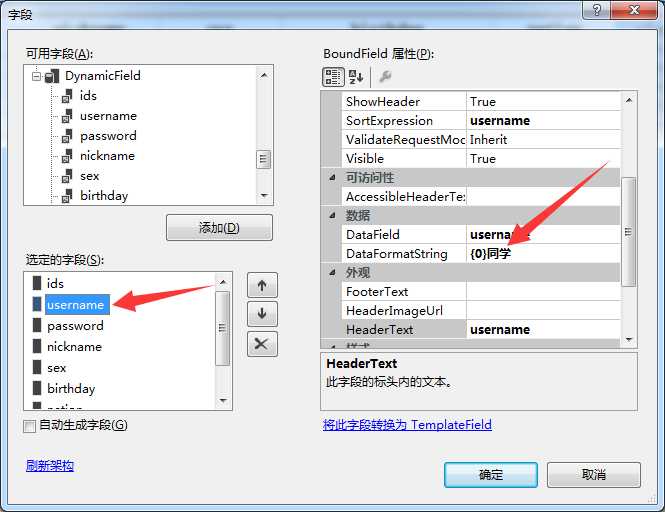Select nickname under DynamicField available fields

[x=107, y=156]
